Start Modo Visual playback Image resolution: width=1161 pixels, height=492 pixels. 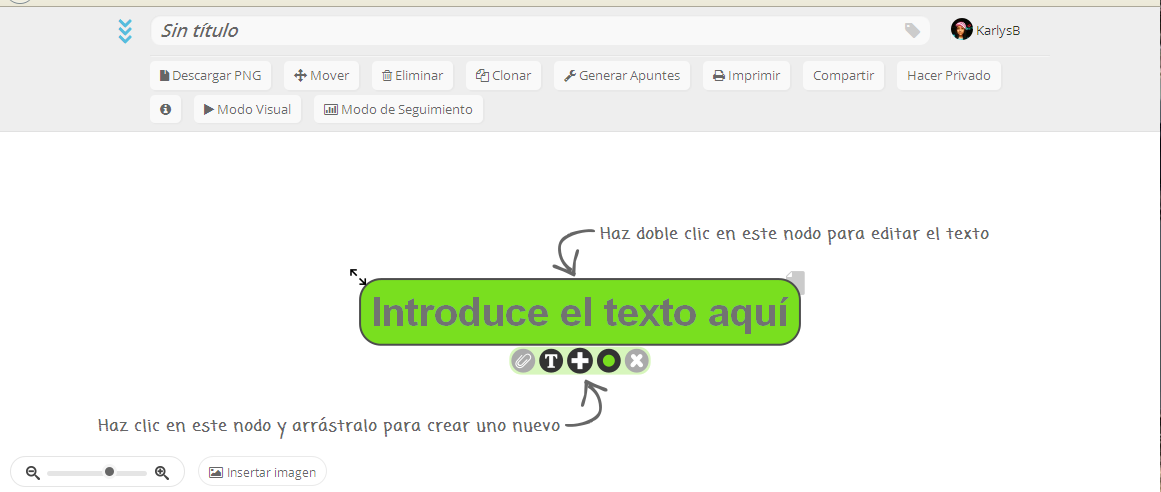click(247, 110)
